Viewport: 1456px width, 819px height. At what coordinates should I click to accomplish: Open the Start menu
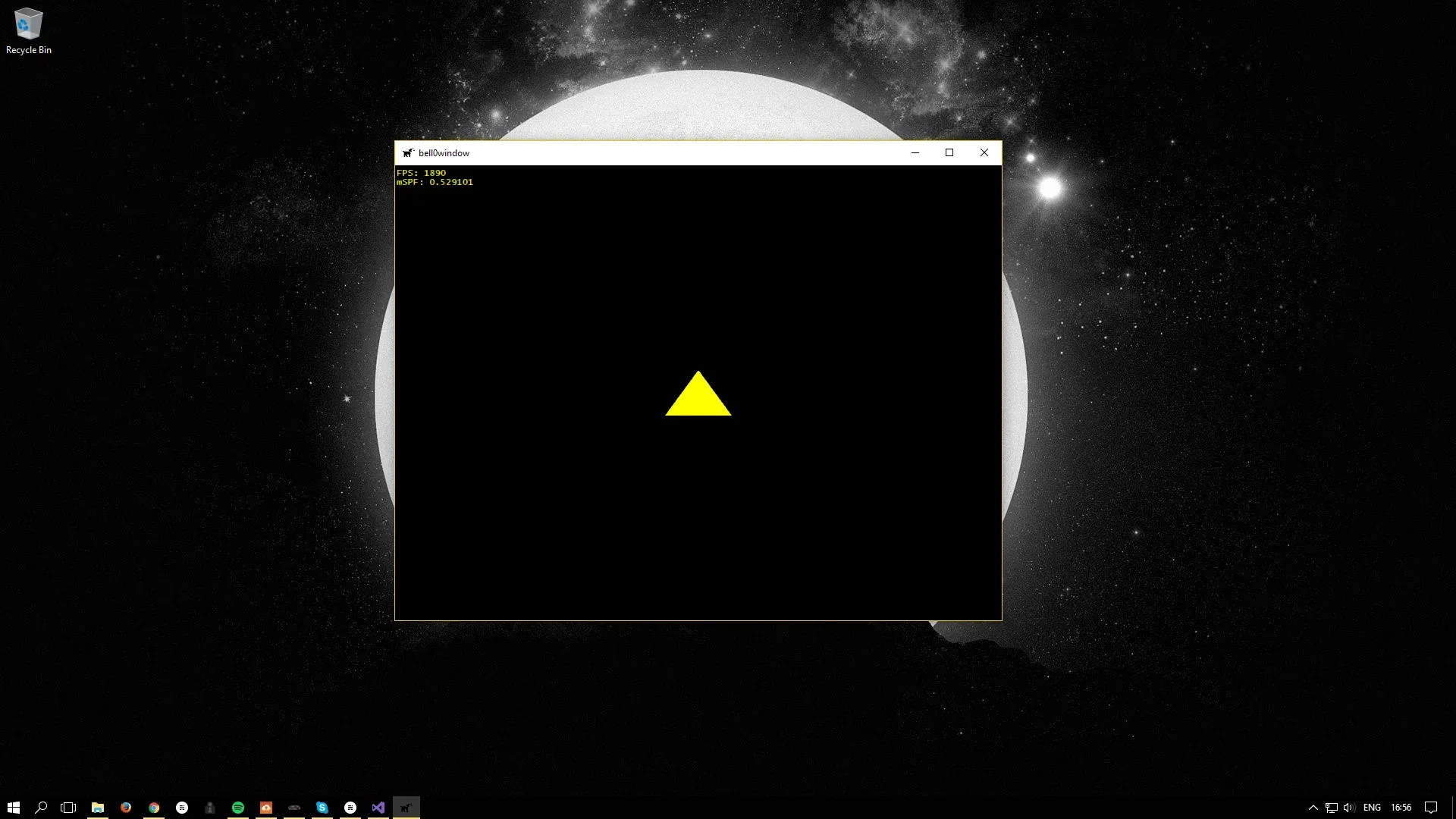click(x=14, y=808)
